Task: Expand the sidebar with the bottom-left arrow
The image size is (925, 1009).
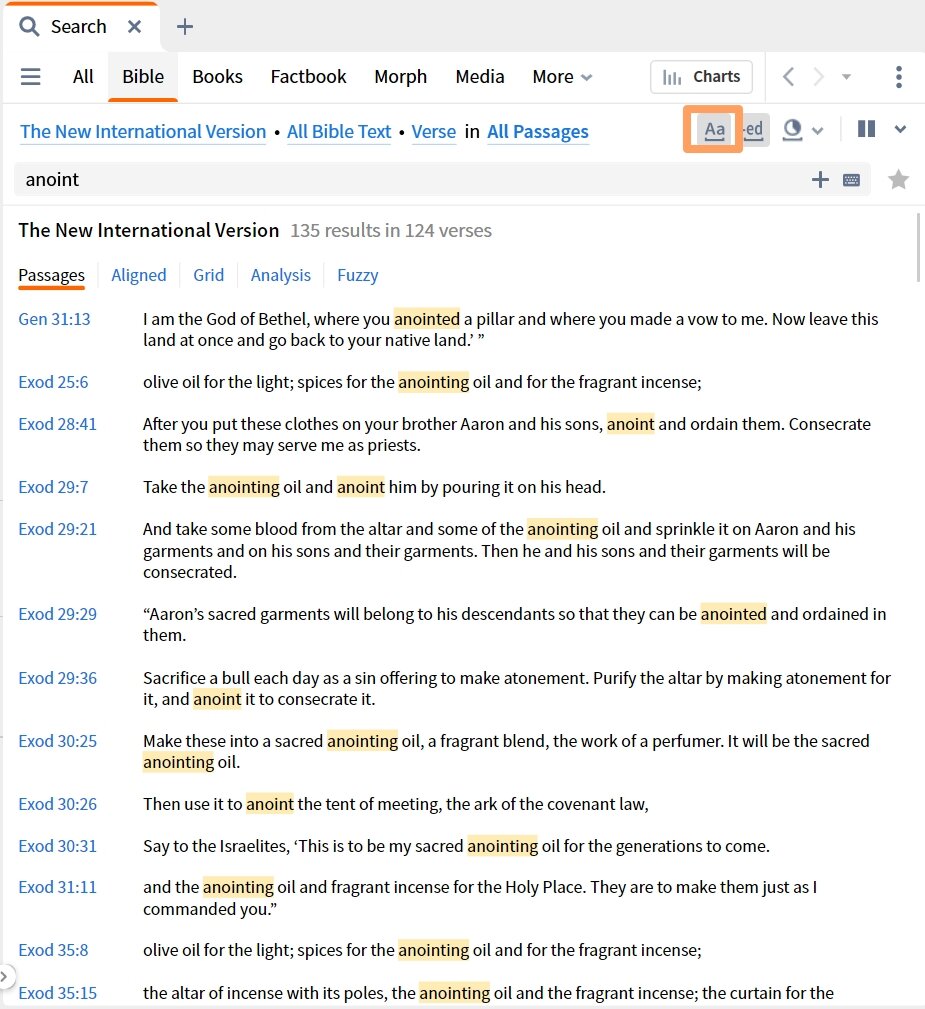Action: click(5, 976)
